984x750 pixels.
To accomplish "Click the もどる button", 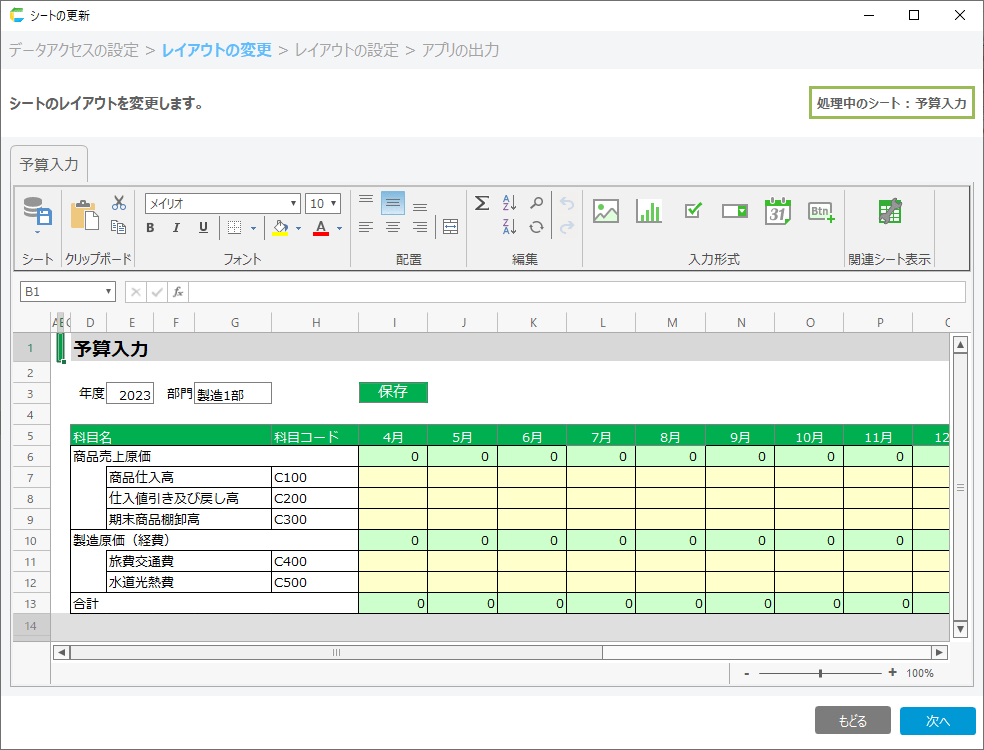I will pyautogui.click(x=852, y=721).
